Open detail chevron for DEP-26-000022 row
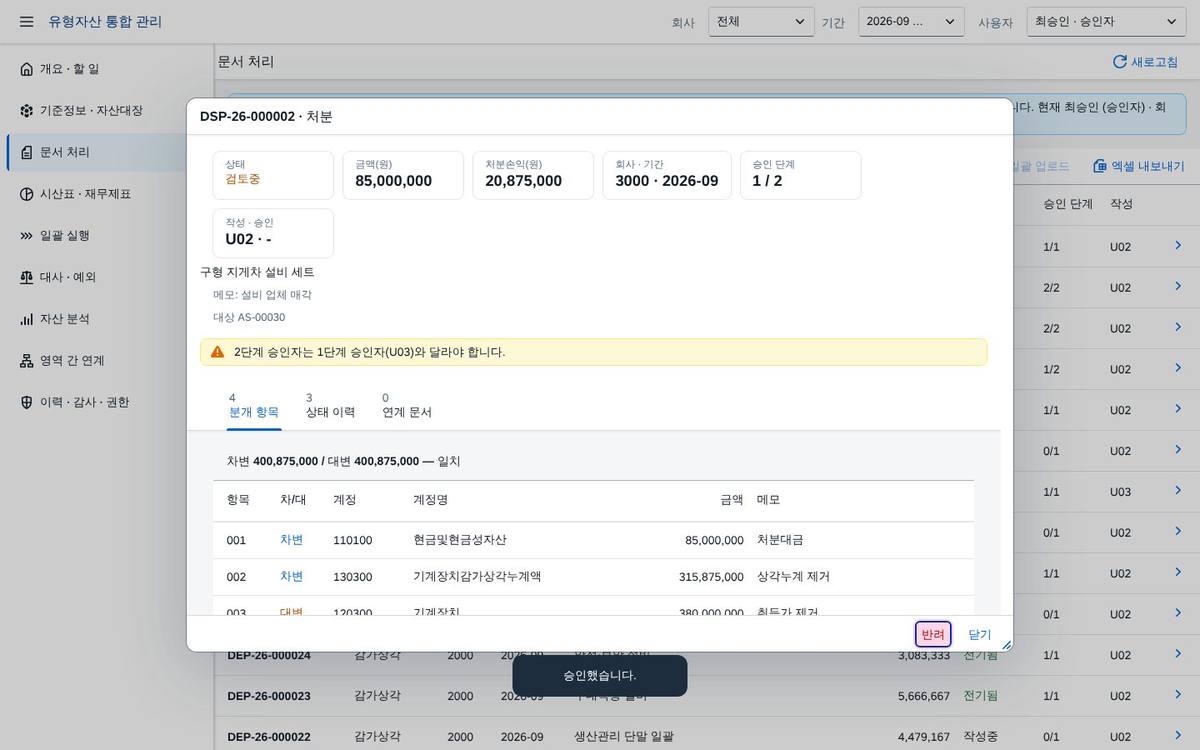 (1178, 736)
